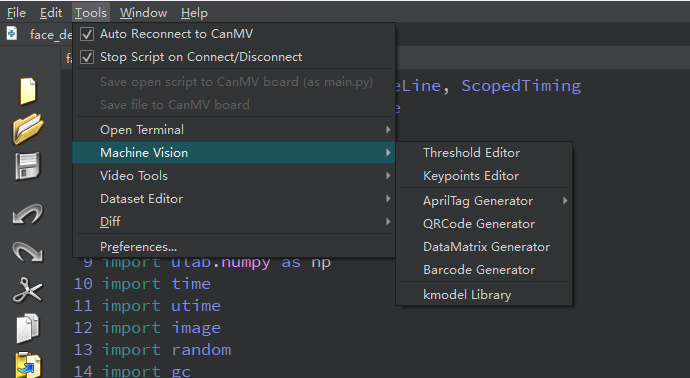Click the face_de file tab
The width and height of the screenshot is (690, 378).
point(50,34)
